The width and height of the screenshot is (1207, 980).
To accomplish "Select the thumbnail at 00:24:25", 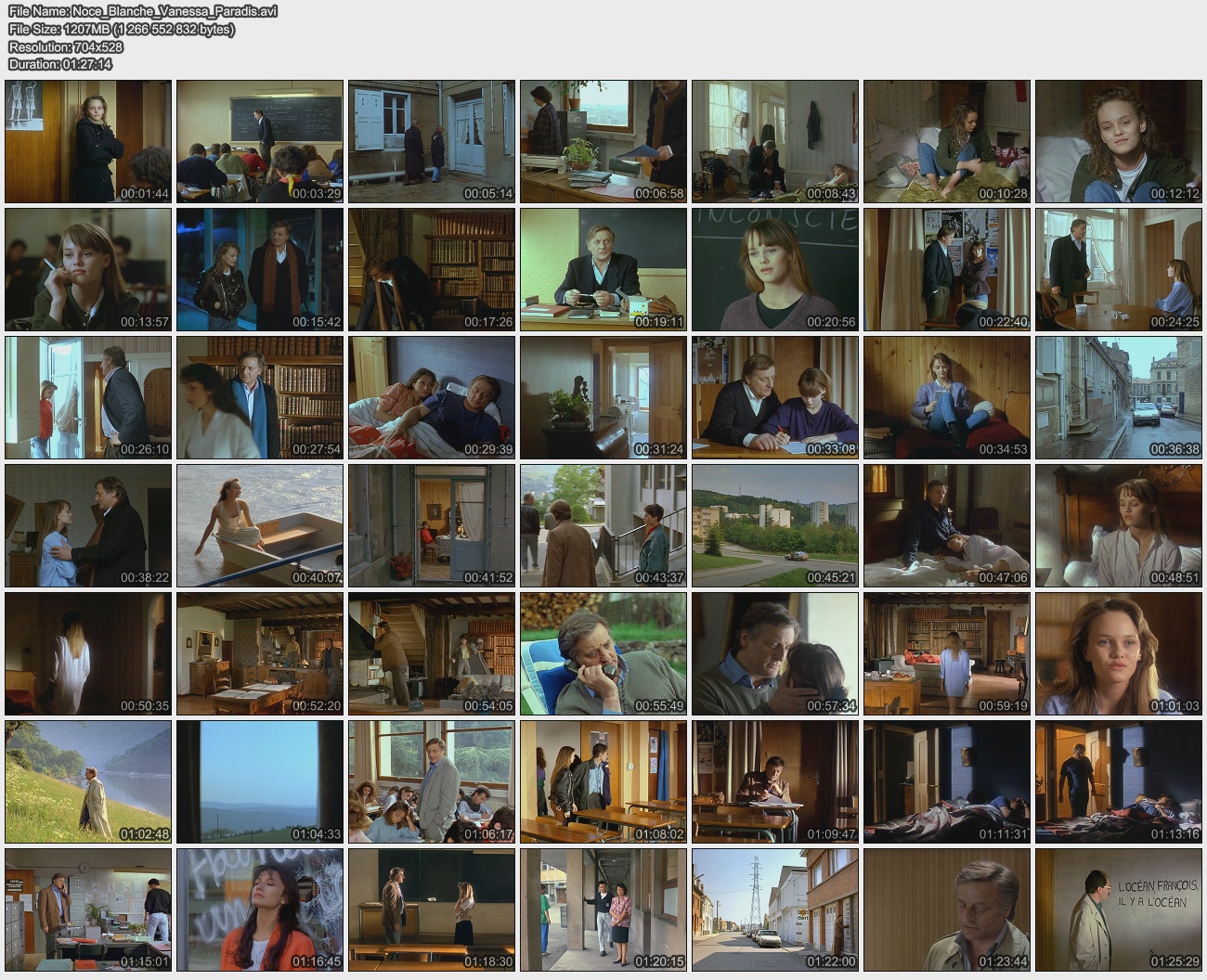I will coord(1119,269).
